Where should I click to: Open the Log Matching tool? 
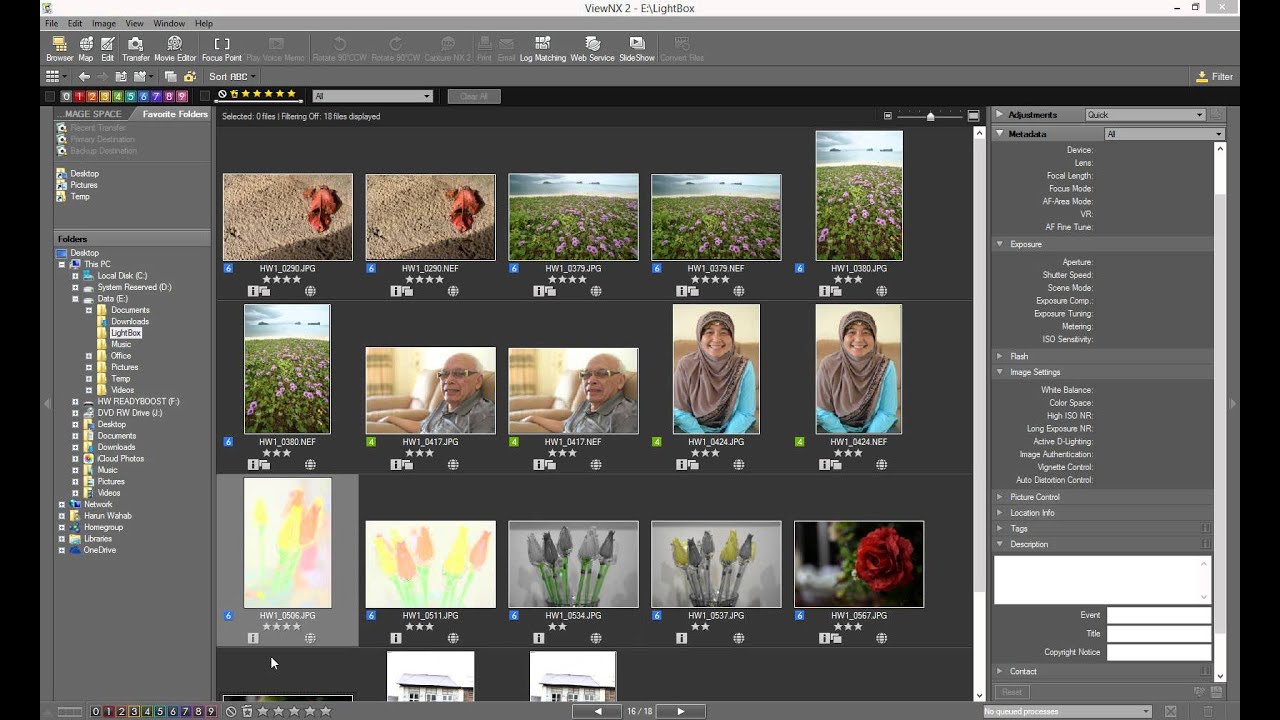tap(543, 49)
